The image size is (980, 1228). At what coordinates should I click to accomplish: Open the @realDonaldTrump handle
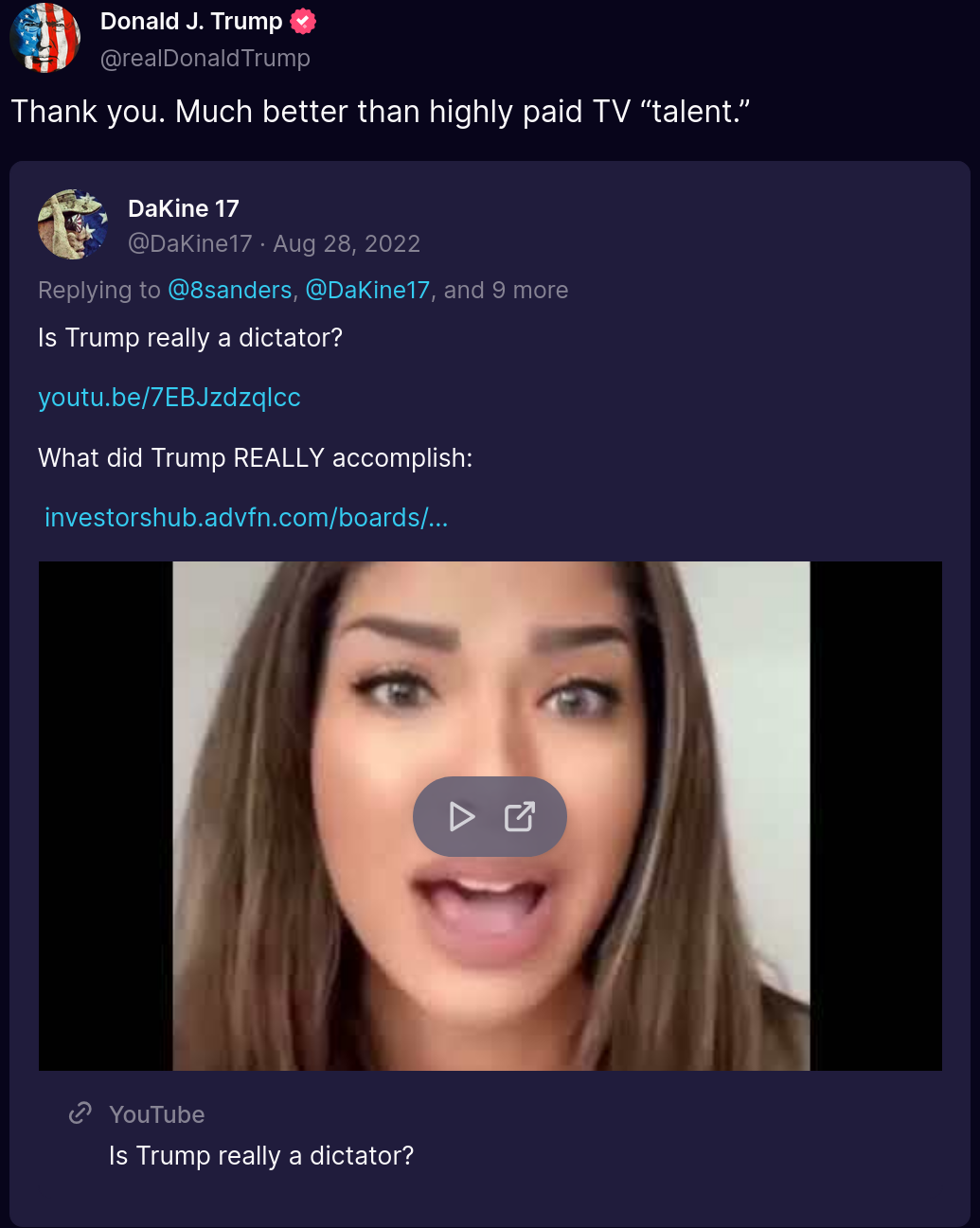[205, 58]
